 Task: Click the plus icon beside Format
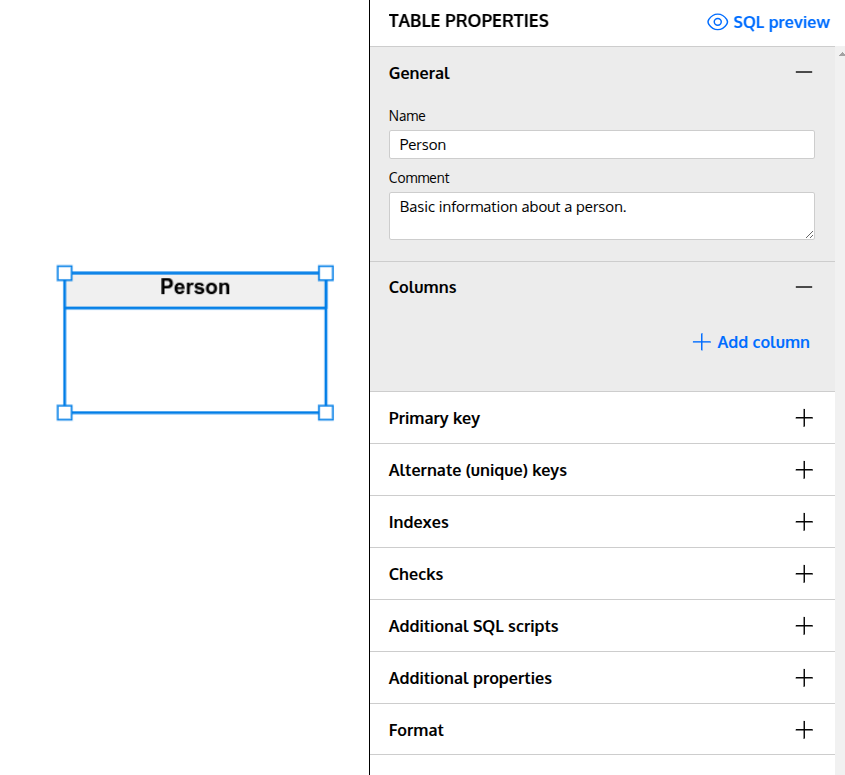coord(804,730)
